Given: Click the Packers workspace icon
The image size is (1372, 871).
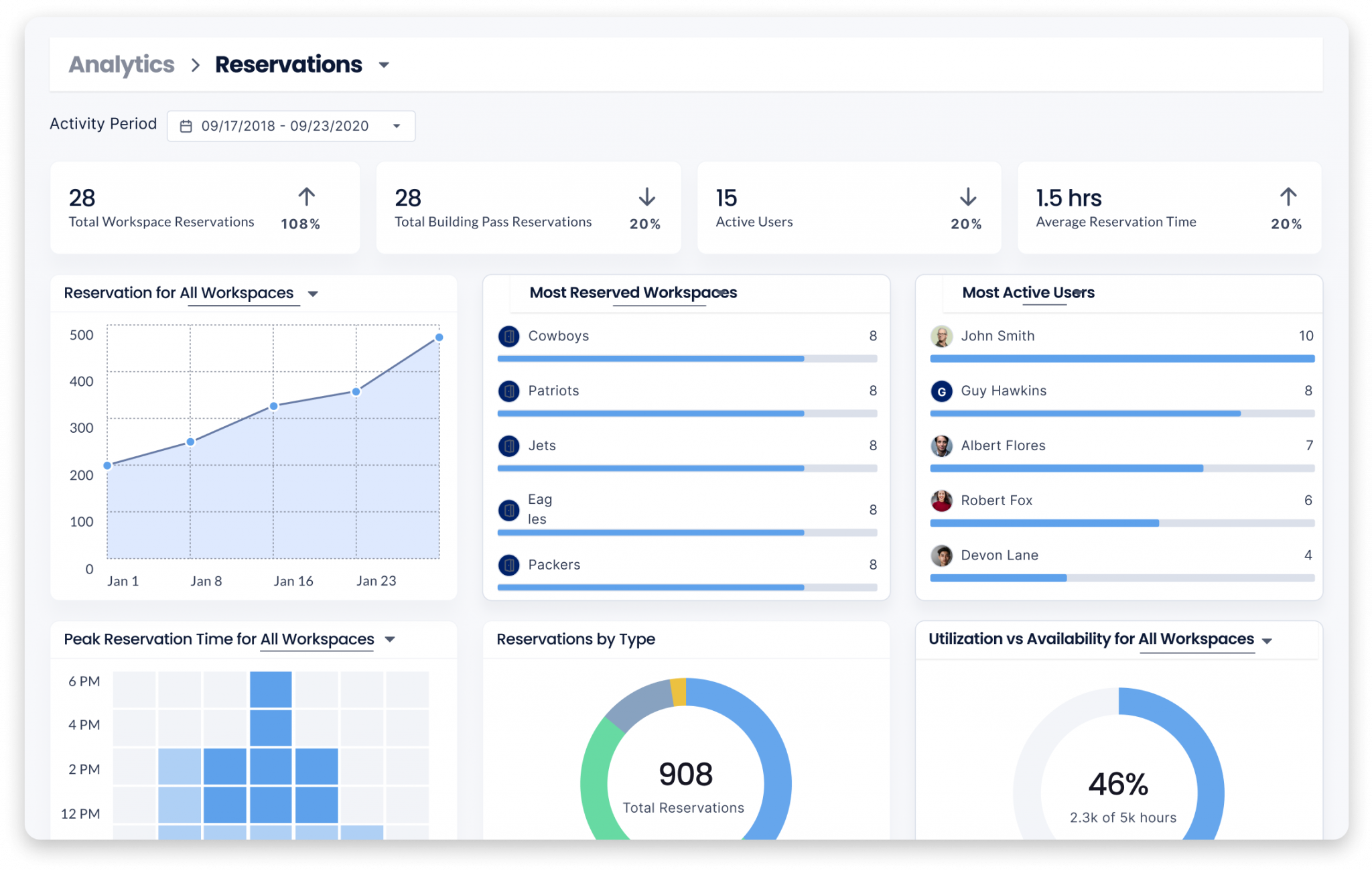Looking at the screenshot, I should coord(509,565).
